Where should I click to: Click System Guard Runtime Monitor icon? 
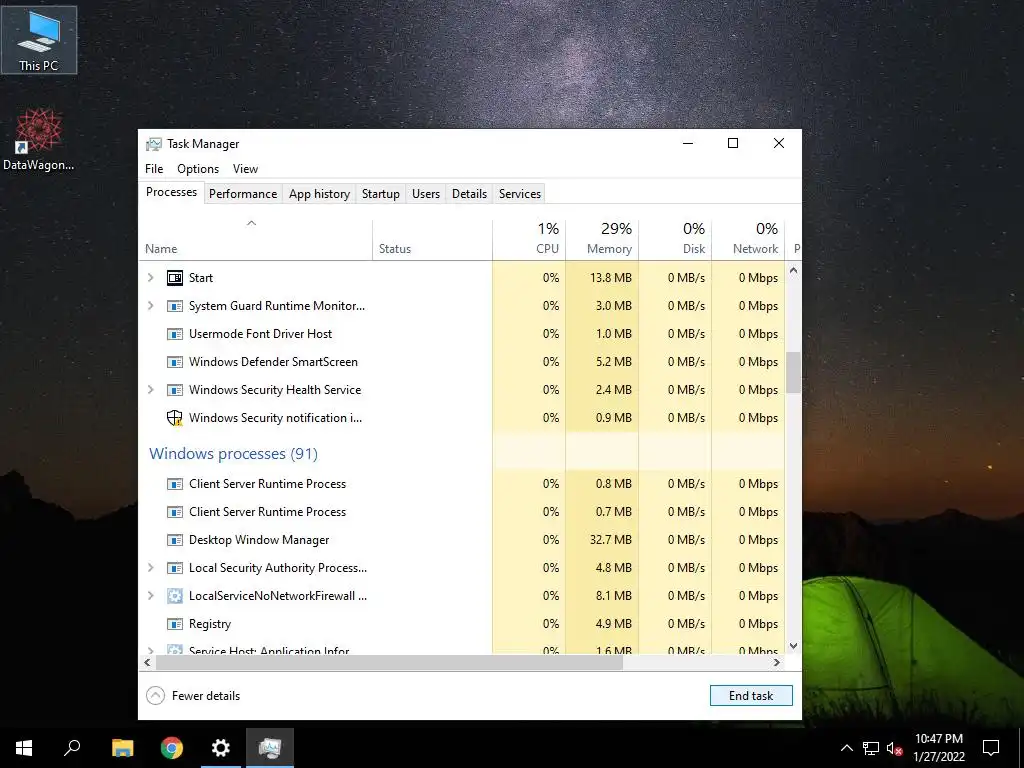coord(174,306)
